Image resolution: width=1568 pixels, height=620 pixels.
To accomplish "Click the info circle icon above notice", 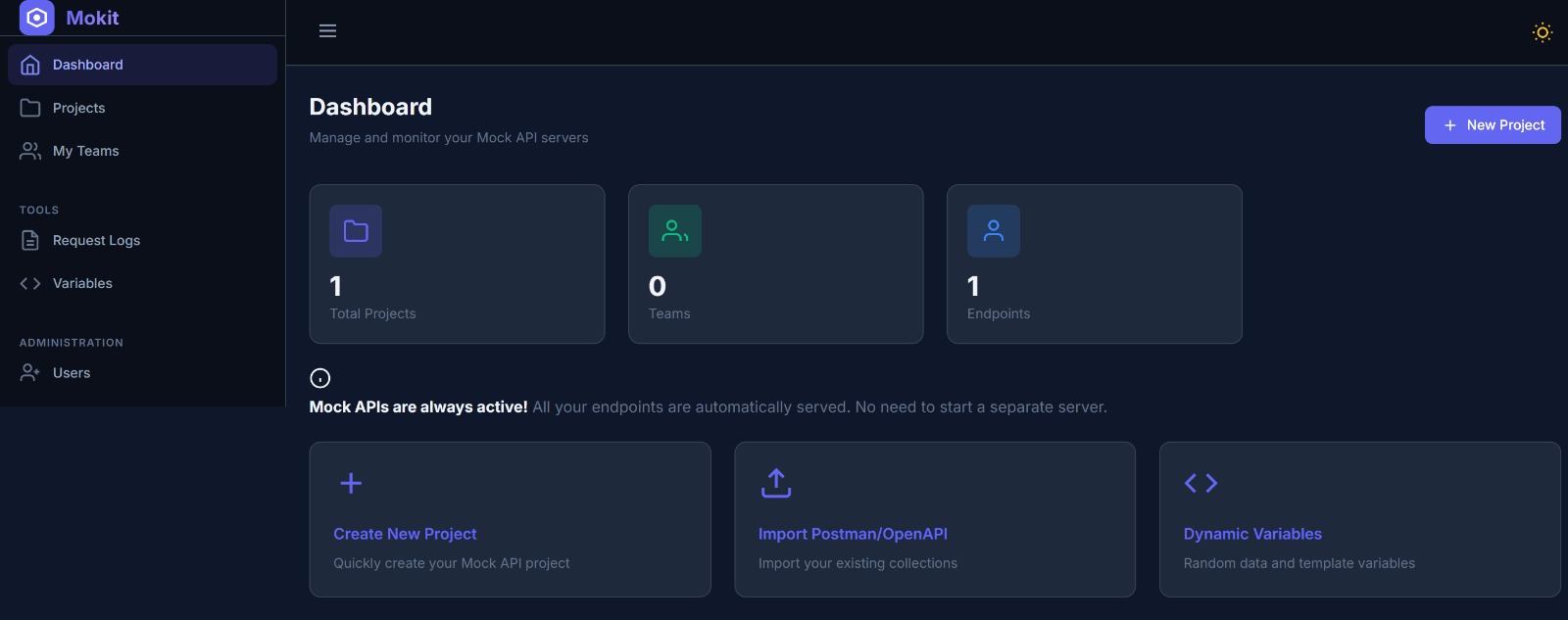I will coord(320,378).
